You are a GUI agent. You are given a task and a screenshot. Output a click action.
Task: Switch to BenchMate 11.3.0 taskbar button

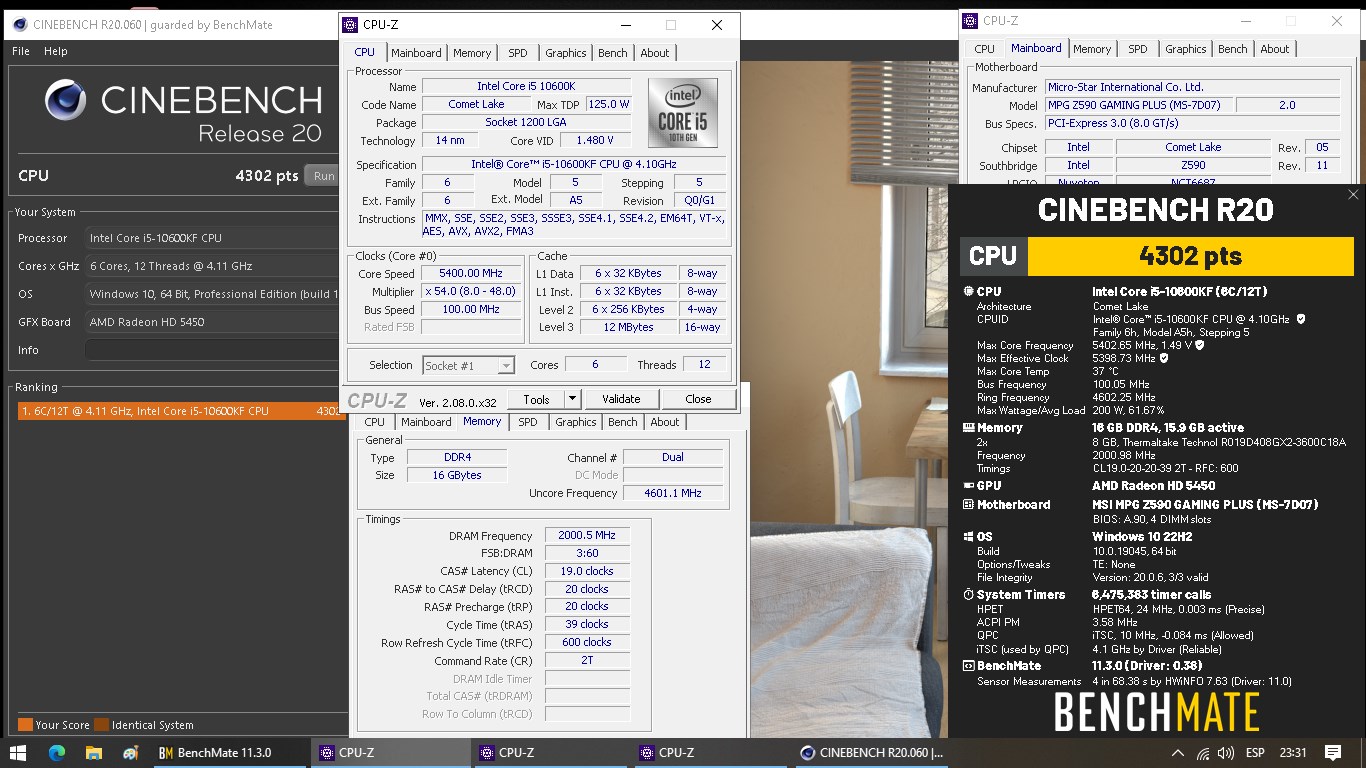pos(228,753)
